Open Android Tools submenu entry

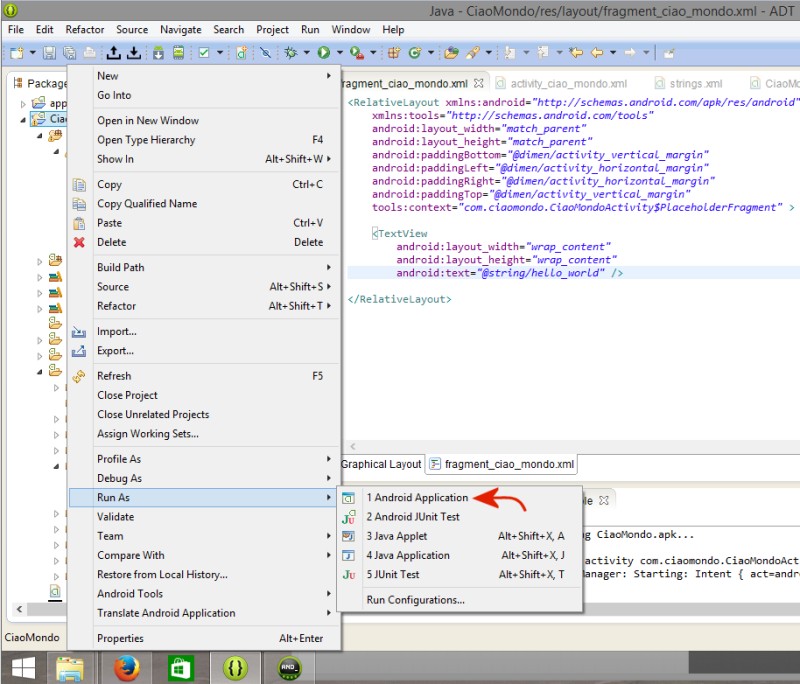pos(204,594)
